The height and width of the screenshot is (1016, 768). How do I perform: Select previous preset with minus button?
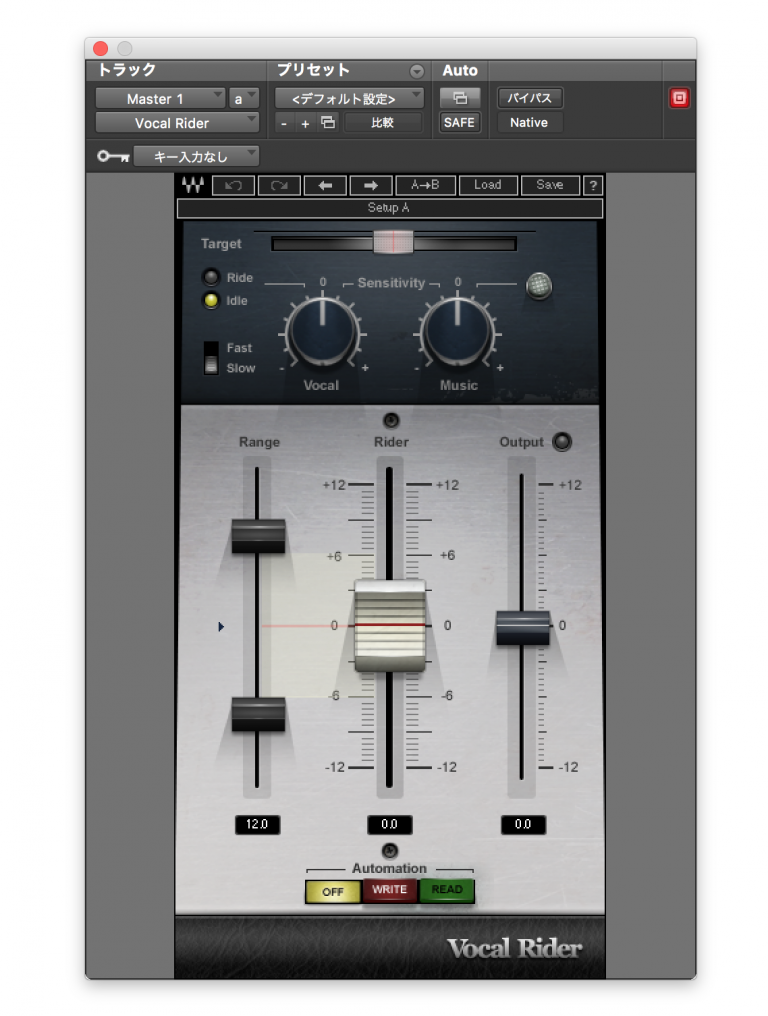[x=284, y=122]
